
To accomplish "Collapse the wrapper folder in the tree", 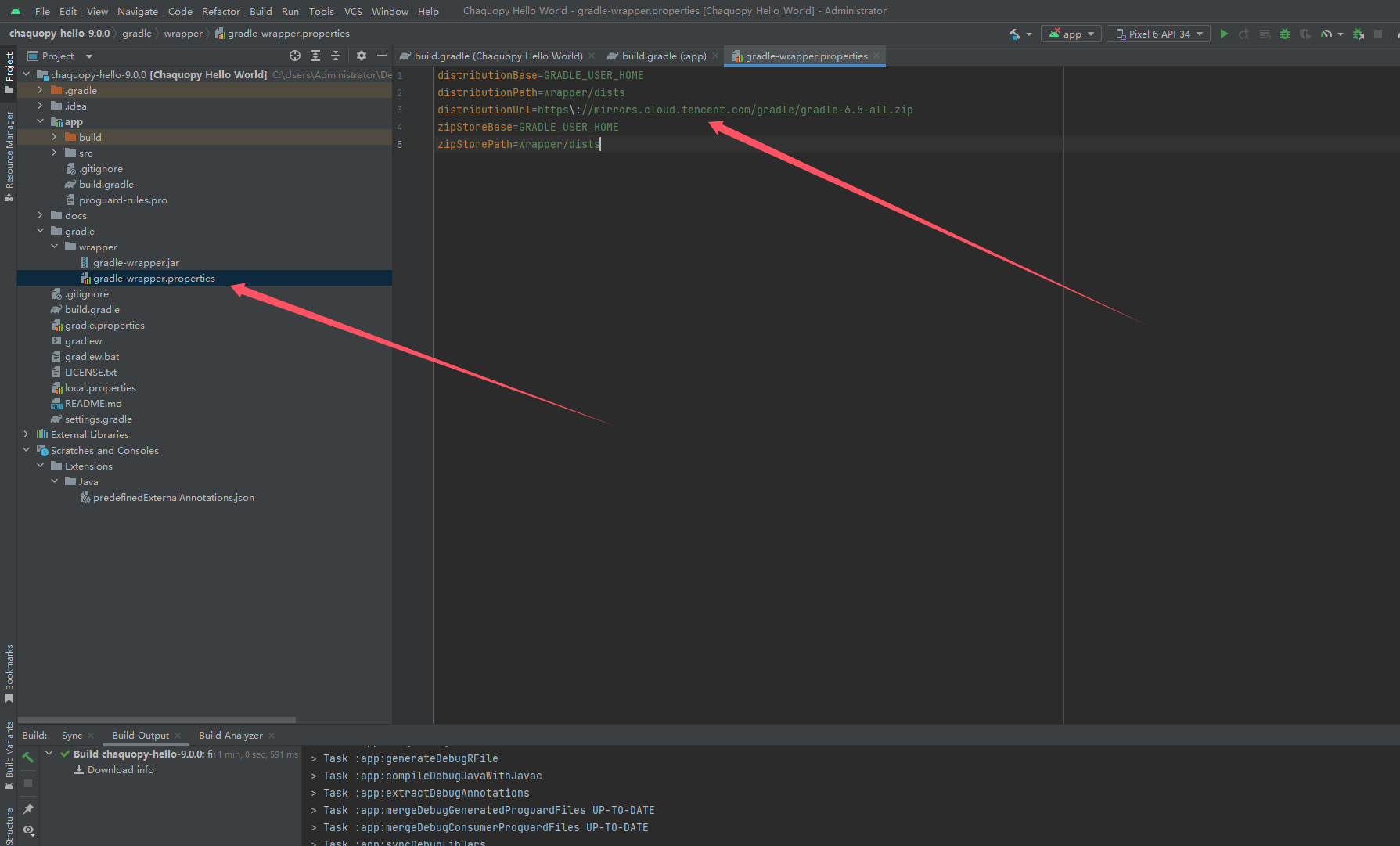I will click(54, 246).
